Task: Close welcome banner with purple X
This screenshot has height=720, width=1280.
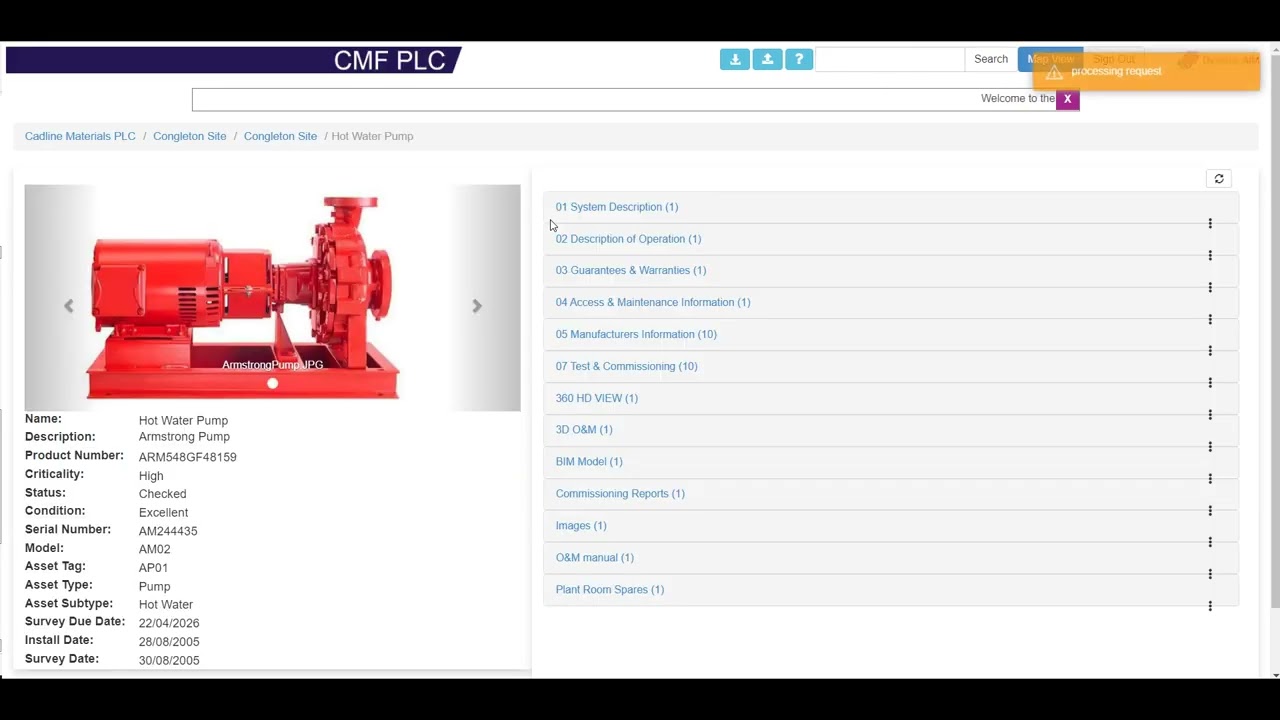Action: point(1067,99)
